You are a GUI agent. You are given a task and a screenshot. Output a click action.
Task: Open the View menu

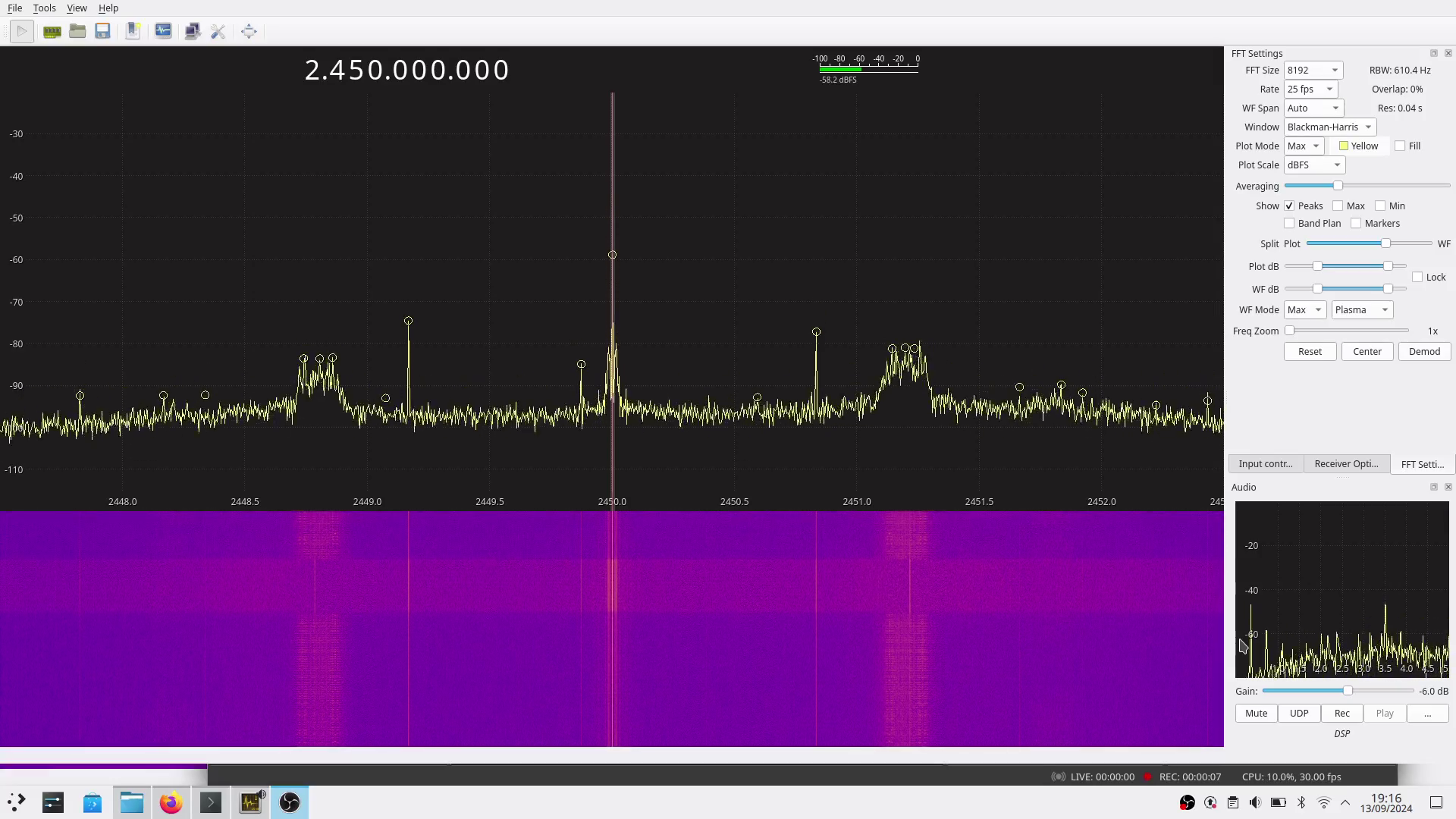[x=77, y=8]
